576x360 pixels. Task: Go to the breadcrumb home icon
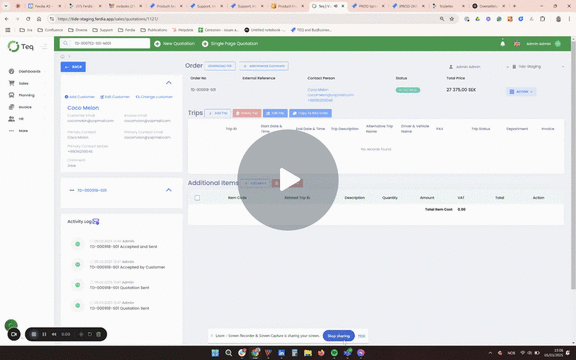tap(62, 56)
